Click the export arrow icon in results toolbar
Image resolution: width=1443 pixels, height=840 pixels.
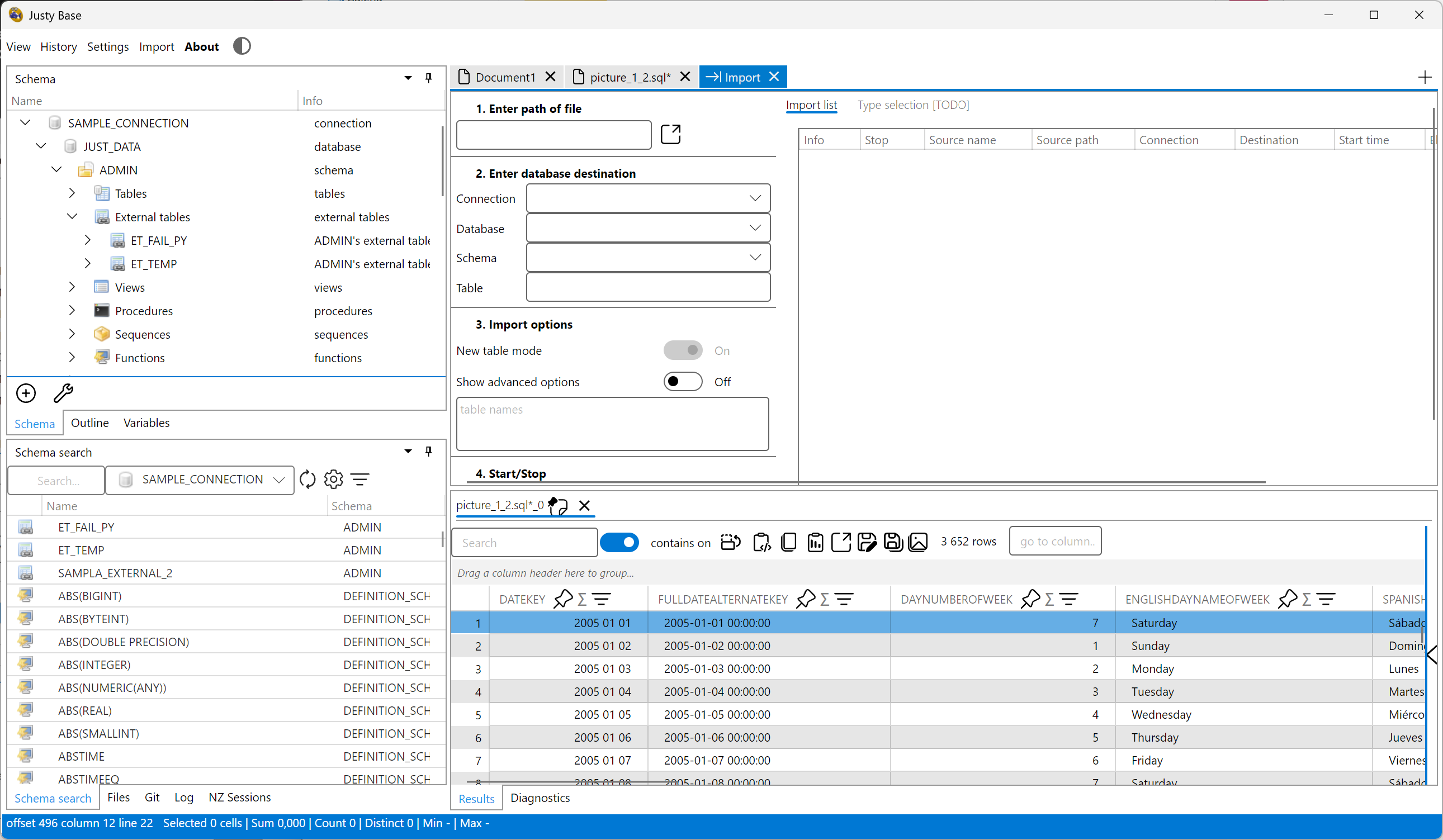tap(841, 542)
